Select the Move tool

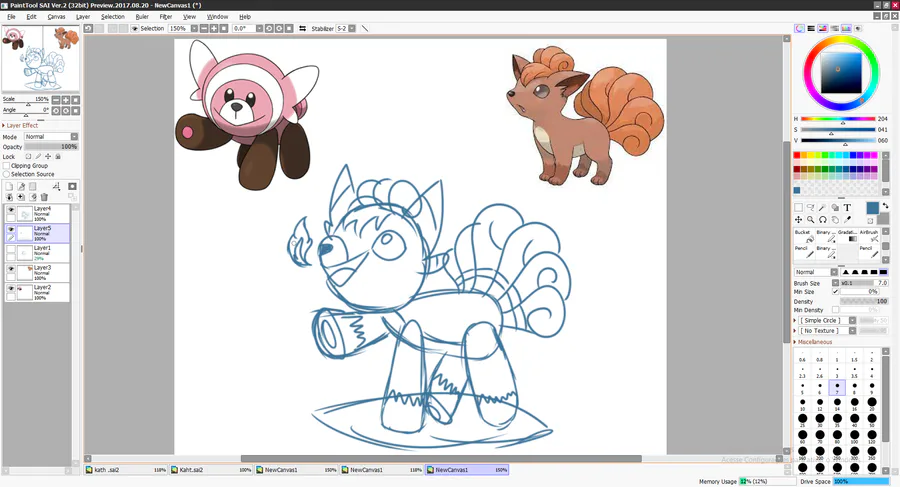click(x=798, y=219)
